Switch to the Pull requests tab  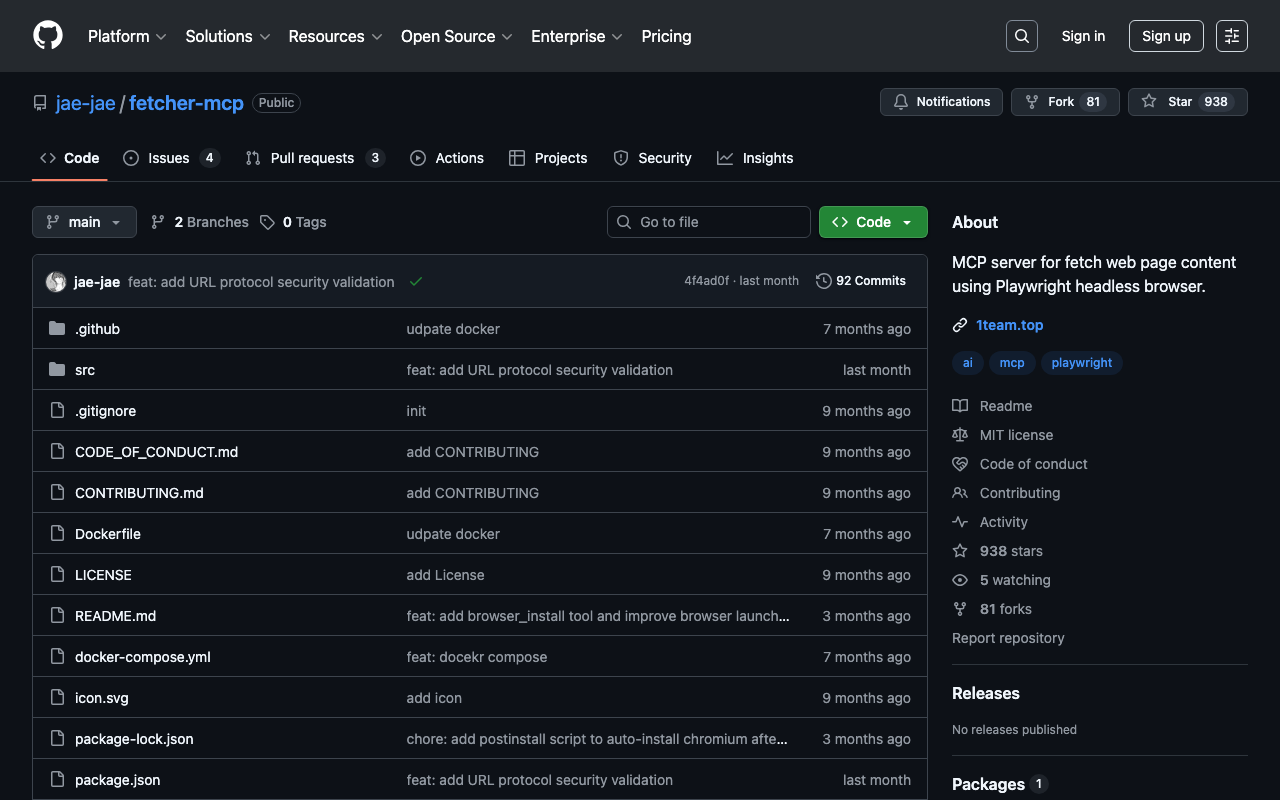[313, 158]
